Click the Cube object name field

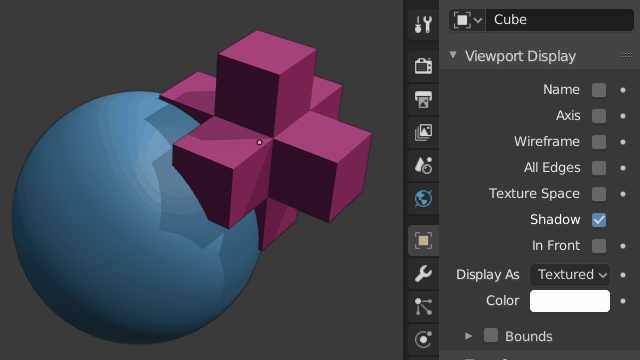coord(560,20)
